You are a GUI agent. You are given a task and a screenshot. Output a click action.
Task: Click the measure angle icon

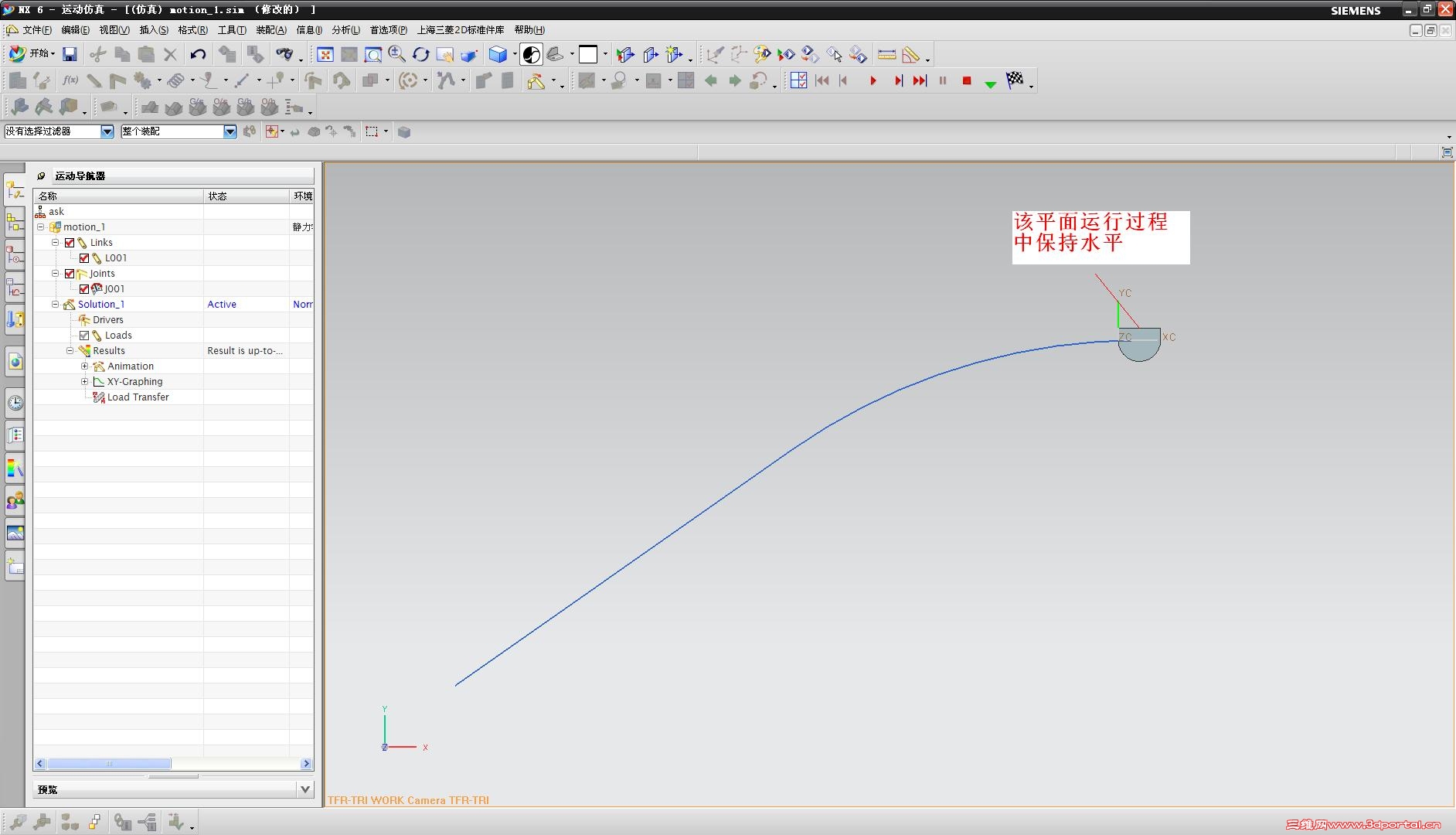tap(910, 54)
